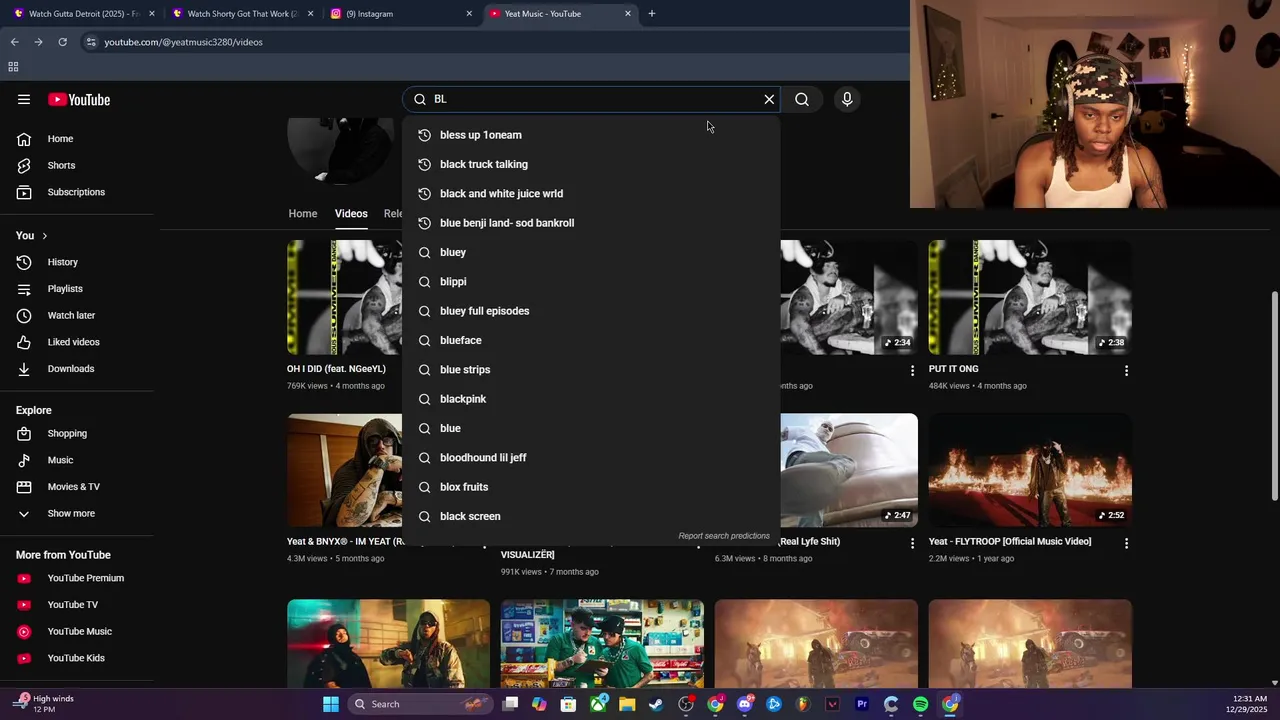Open options for the Real Lyfe Shit video
1280x720 pixels.
912,543
